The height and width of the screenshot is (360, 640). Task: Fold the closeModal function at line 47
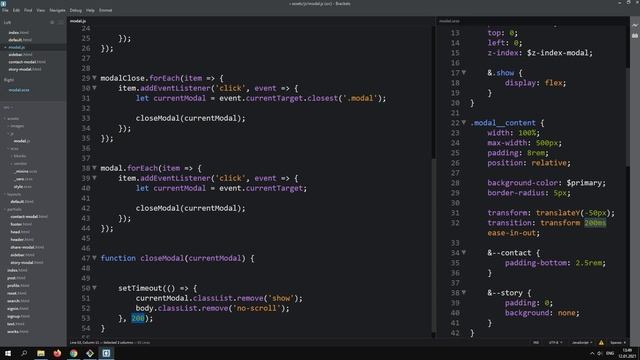(94, 258)
